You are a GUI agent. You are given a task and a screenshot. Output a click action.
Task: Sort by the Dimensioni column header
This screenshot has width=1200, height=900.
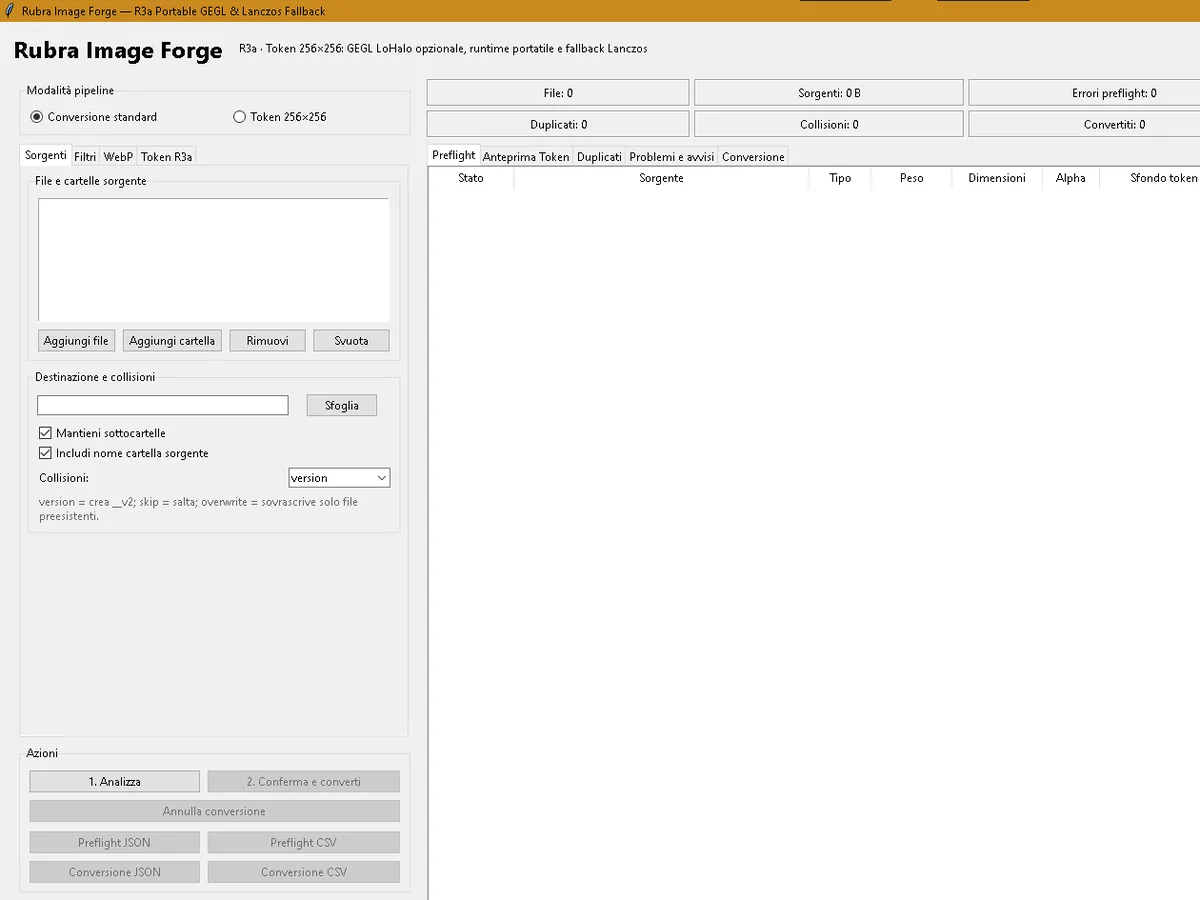997,178
